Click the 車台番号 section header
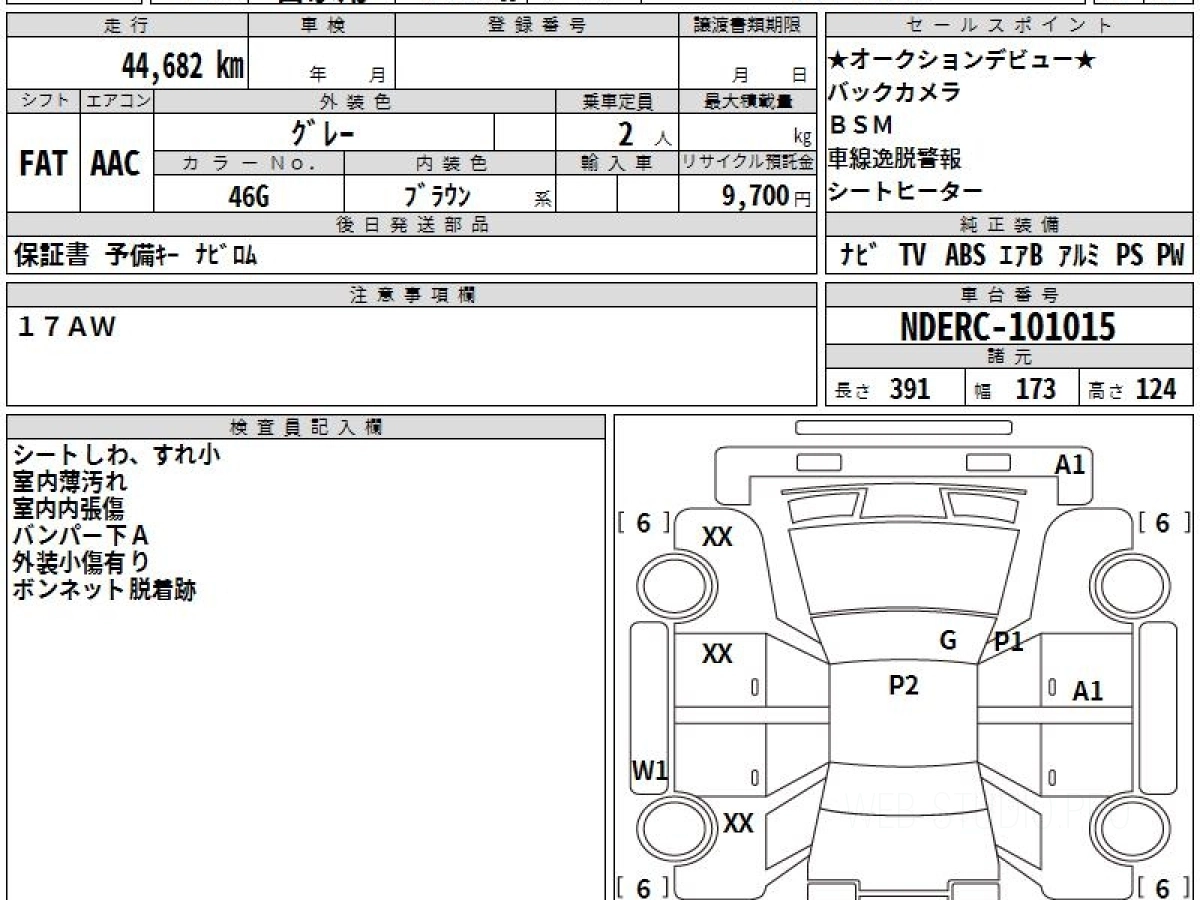This screenshot has height=900, width=1200. tap(1010, 294)
